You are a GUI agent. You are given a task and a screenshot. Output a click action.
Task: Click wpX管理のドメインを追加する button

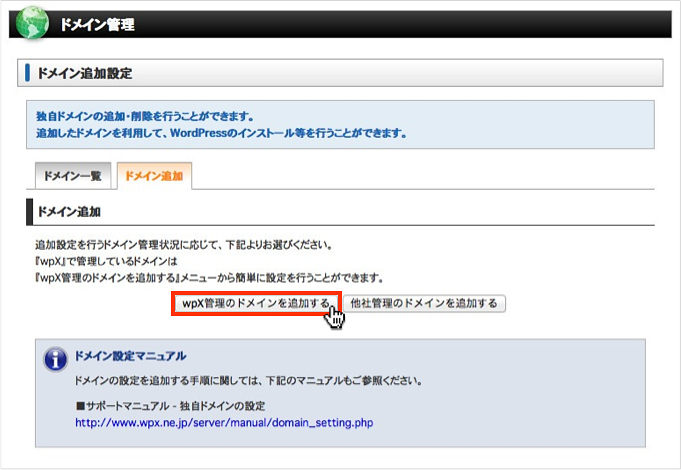click(256, 303)
